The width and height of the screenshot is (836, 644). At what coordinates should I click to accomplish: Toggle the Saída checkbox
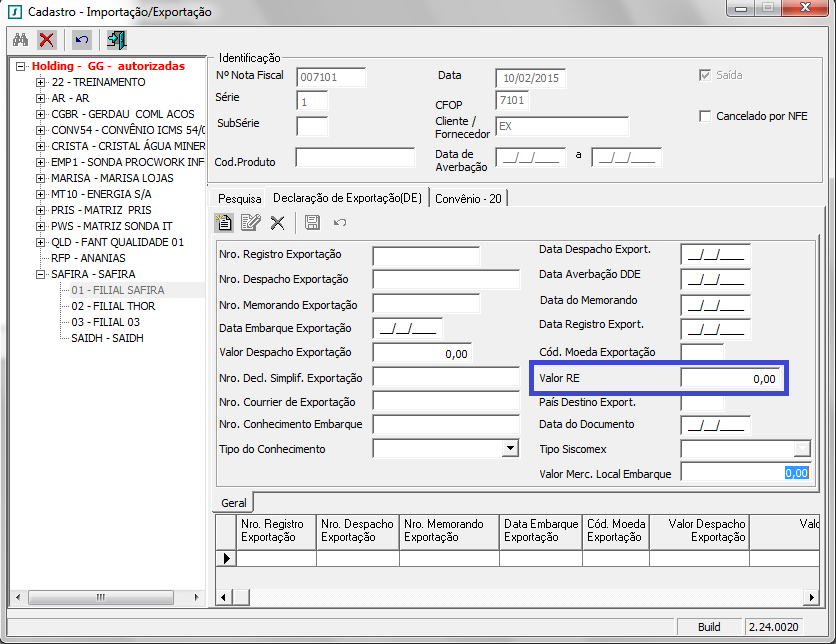(x=705, y=76)
